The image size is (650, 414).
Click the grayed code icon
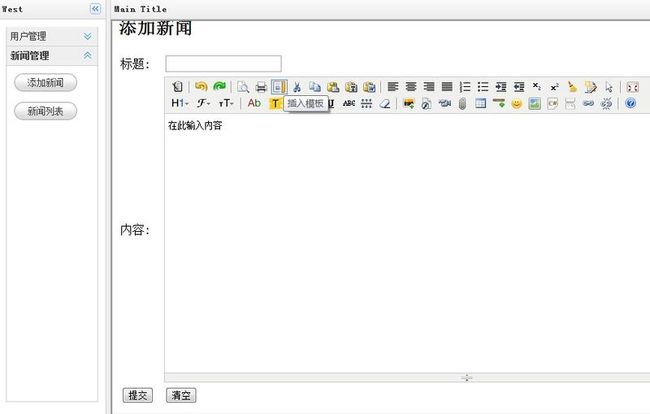point(553,104)
